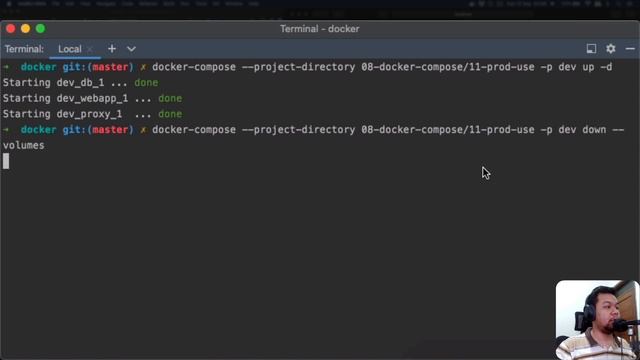Toggle terminal window view mode icon
Viewport: 640px width, 360px height.
[591, 49]
